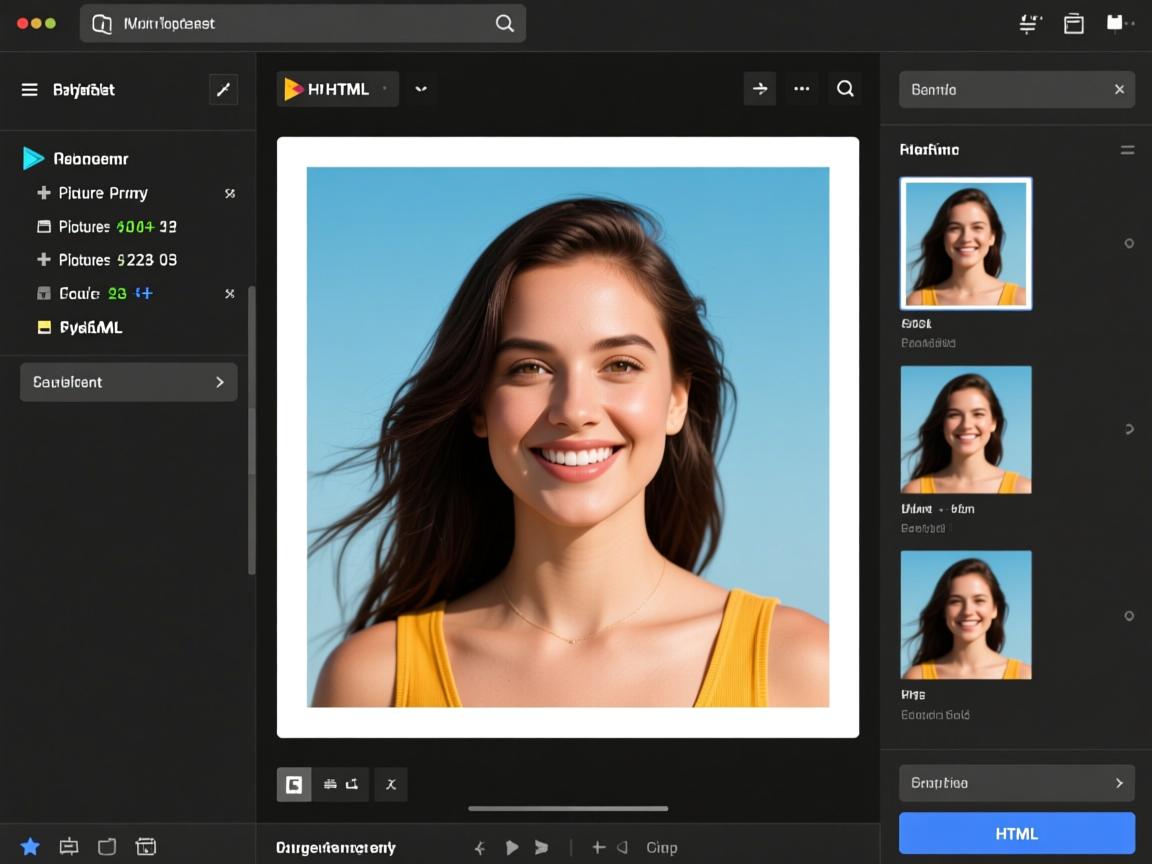Select the highlighted square tool below the canvas
Screen dimensions: 1152x864
(x=294, y=785)
